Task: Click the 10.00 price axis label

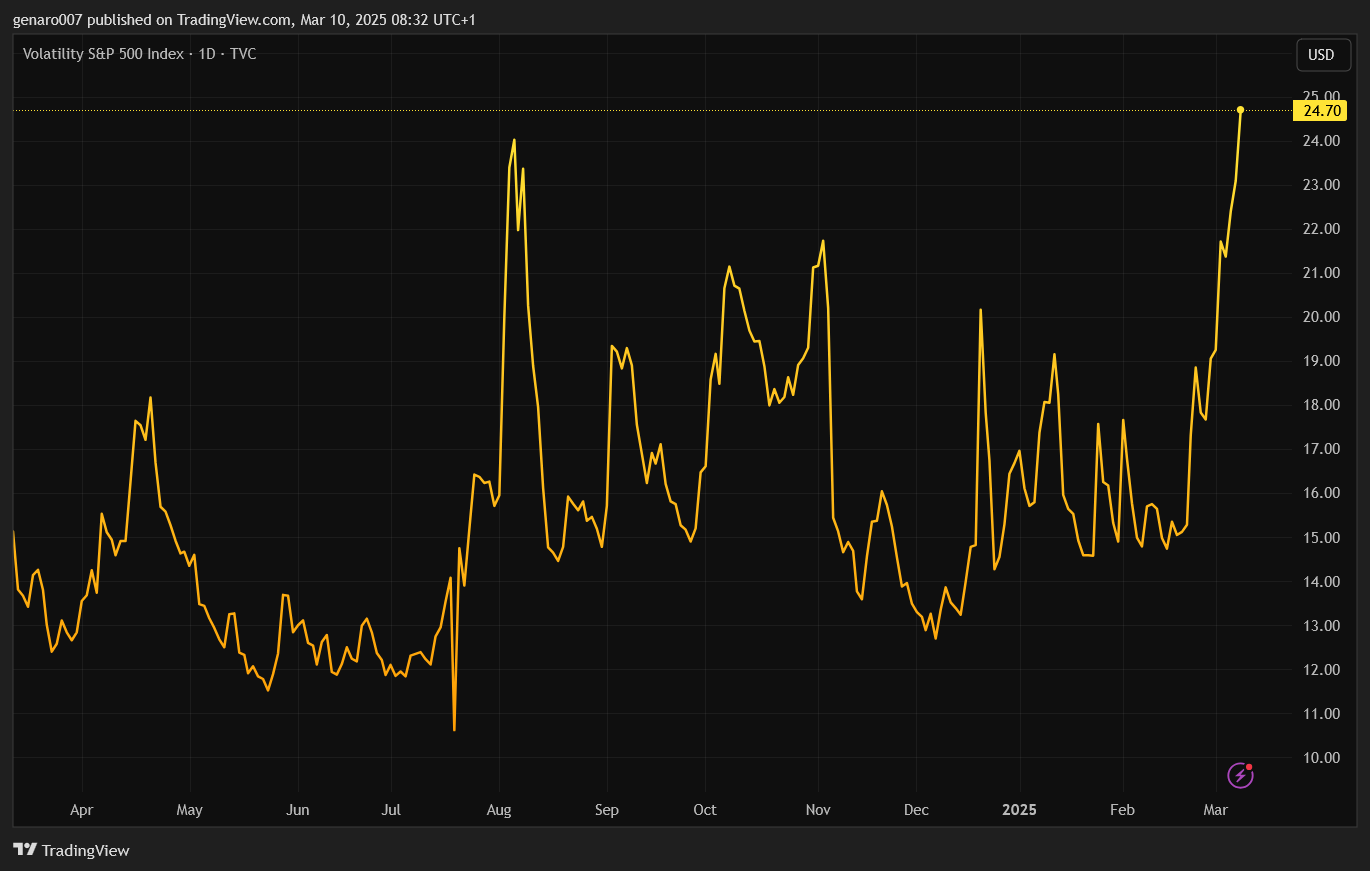Action: (1320, 758)
